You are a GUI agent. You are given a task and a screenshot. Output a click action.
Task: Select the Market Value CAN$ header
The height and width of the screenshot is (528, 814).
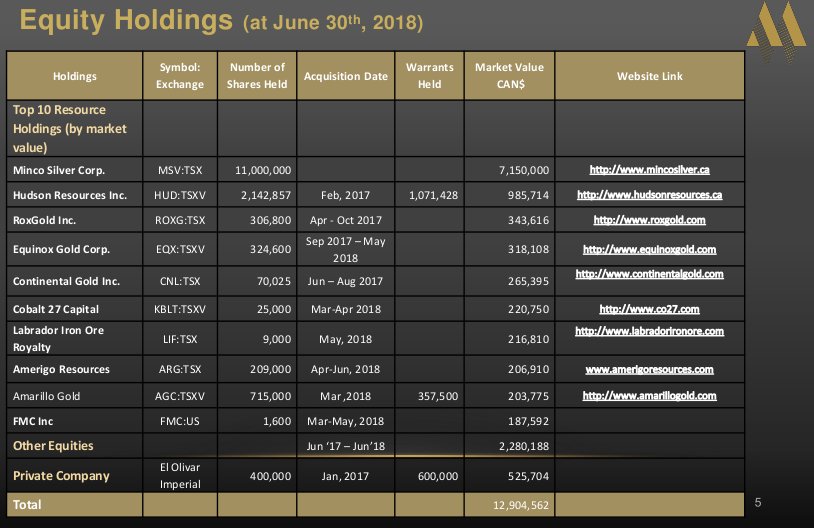click(509, 76)
